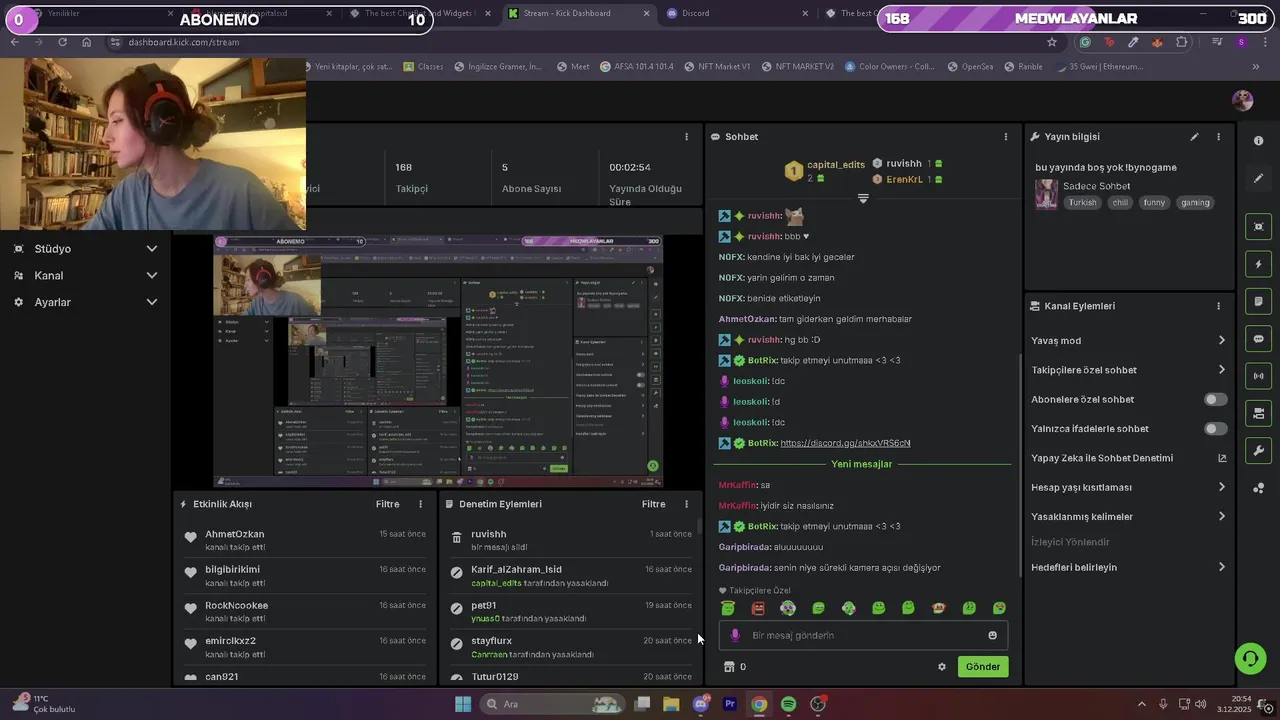This screenshot has height=720, width=1280.
Task: Collapse the chat leaderboard chevron
Action: [x=863, y=198]
